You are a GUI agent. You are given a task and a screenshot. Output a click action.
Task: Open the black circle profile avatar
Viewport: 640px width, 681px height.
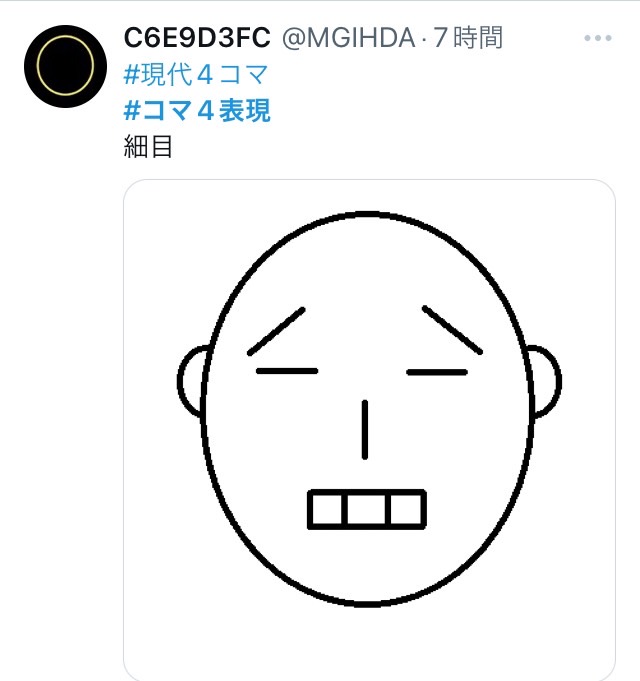pyautogui.click(x=65, y=66)
